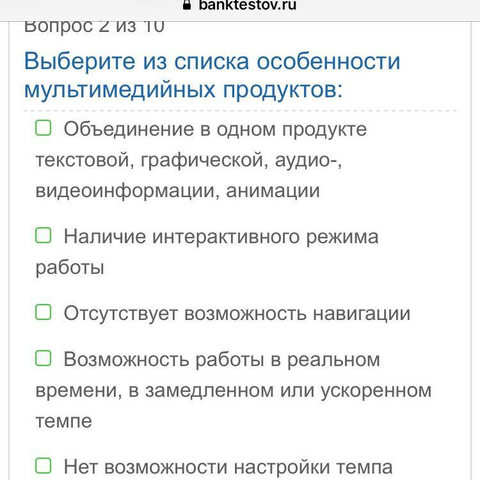The height and width of the screenshot is (480, 480).
Task: Click the word 'темпе' ending the fourth option
Action: [64, 422]
